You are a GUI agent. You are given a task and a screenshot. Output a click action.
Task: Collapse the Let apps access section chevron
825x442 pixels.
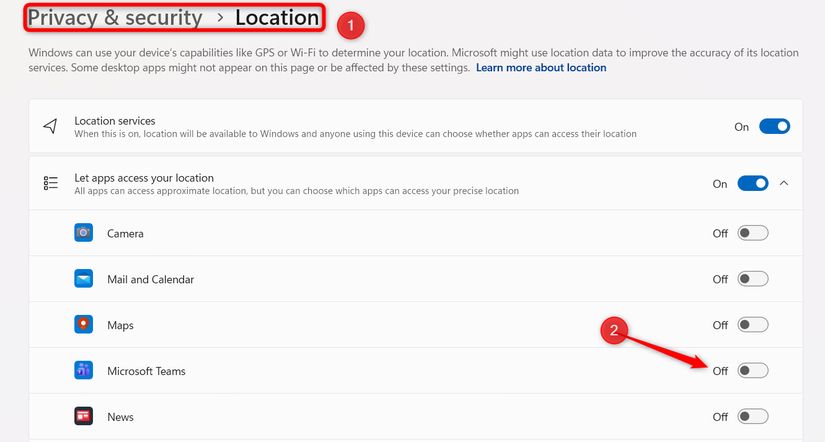[784, 184]
